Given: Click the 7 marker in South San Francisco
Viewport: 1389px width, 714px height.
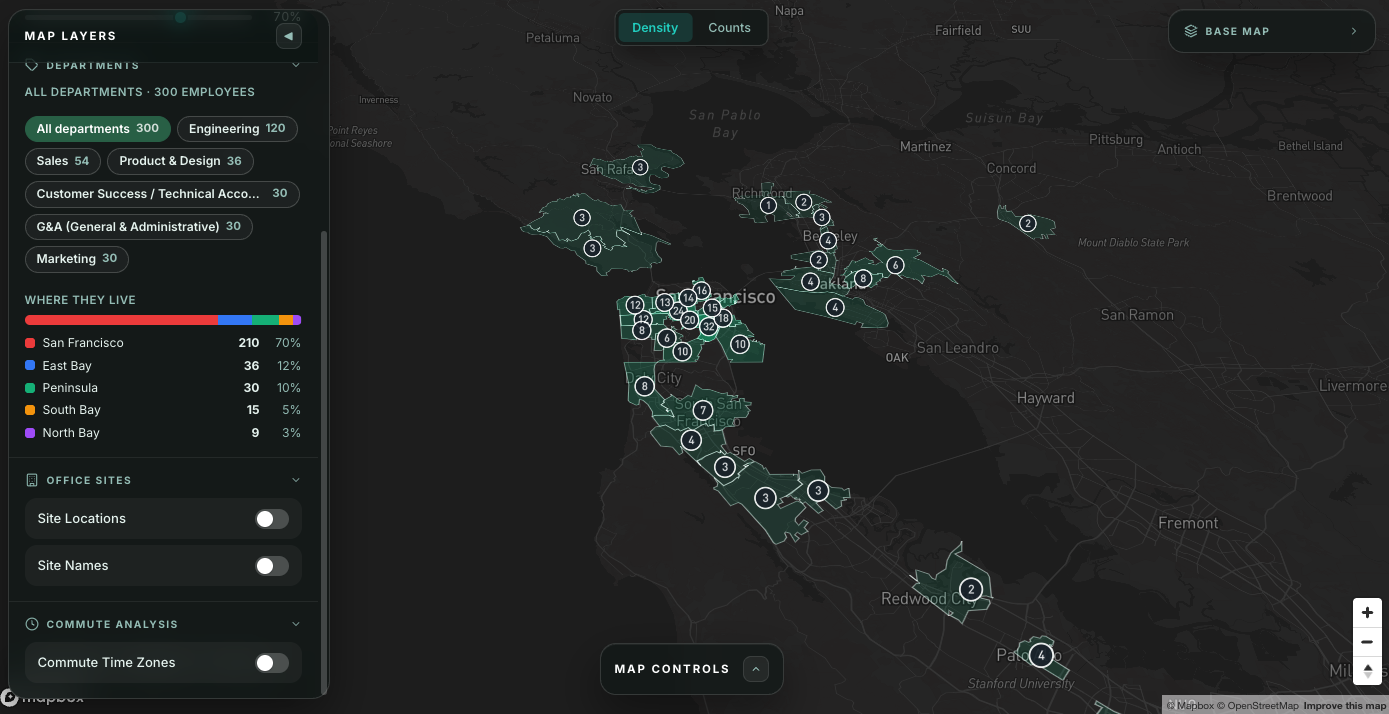Looking at the screenshot, I should 703,410.
